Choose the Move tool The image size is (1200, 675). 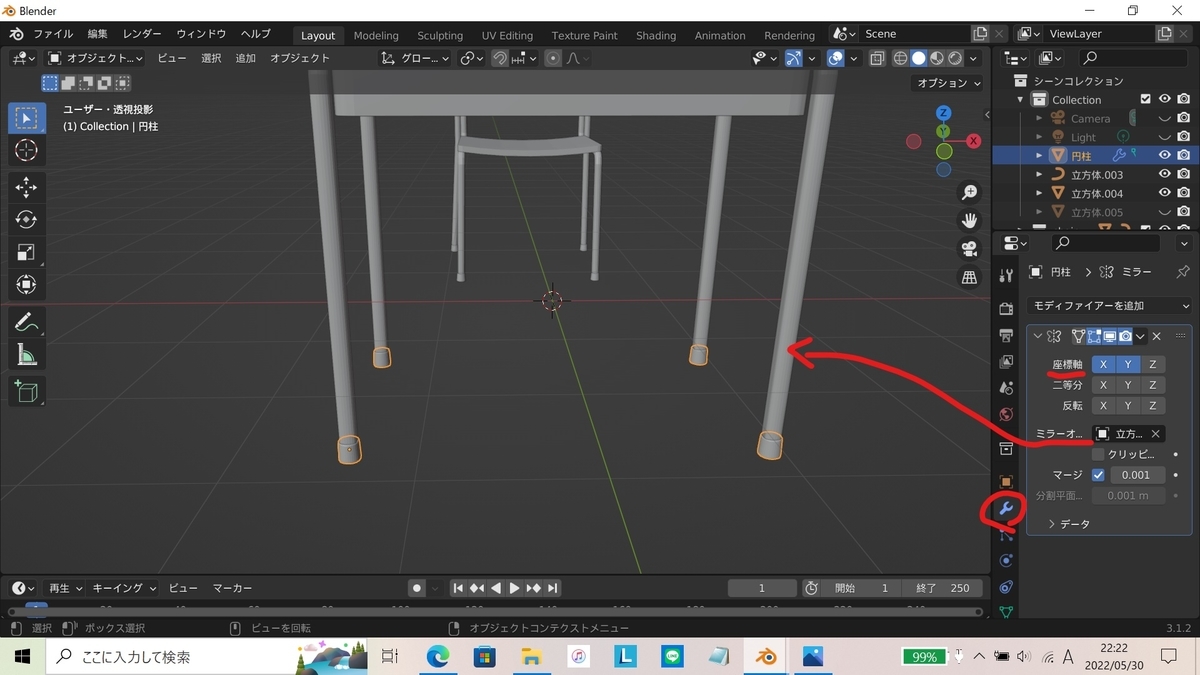(x=27, y=187)
